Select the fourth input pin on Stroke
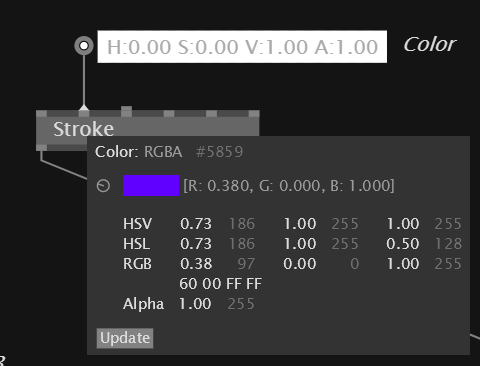 point(169,114)
